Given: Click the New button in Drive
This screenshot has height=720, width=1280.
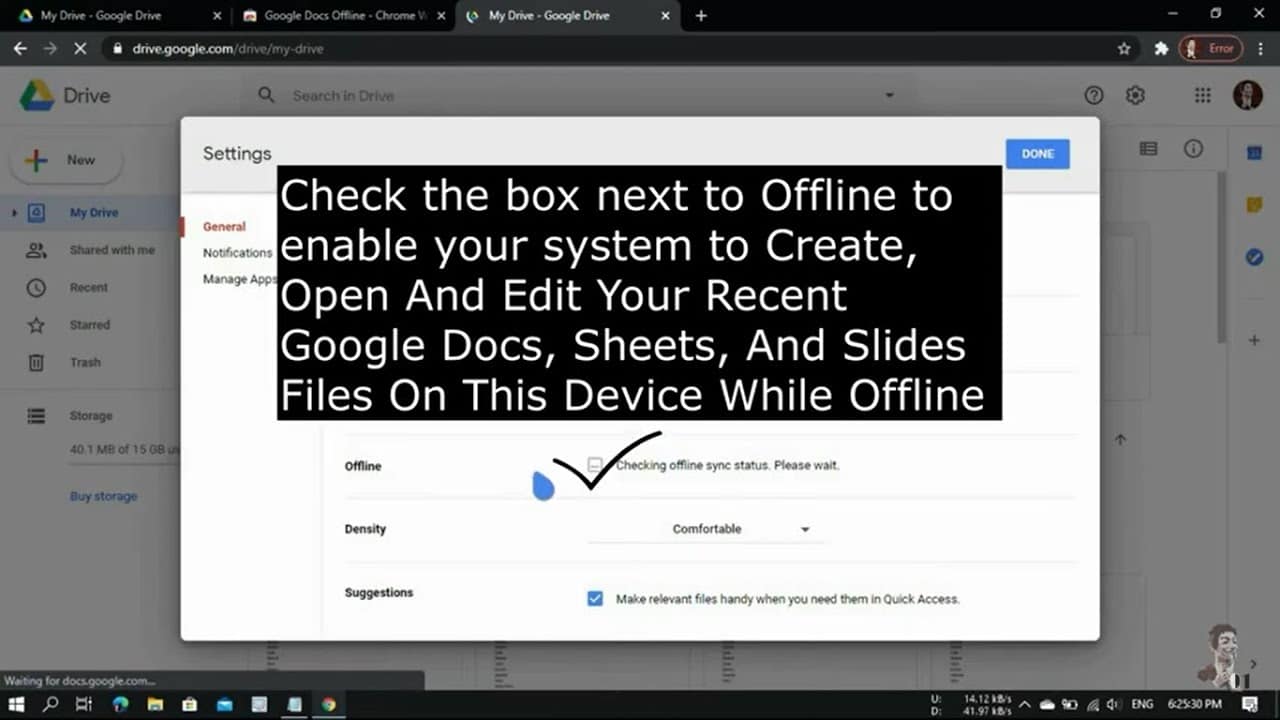Looking at the screenshot, I should (x=66, y=160).
